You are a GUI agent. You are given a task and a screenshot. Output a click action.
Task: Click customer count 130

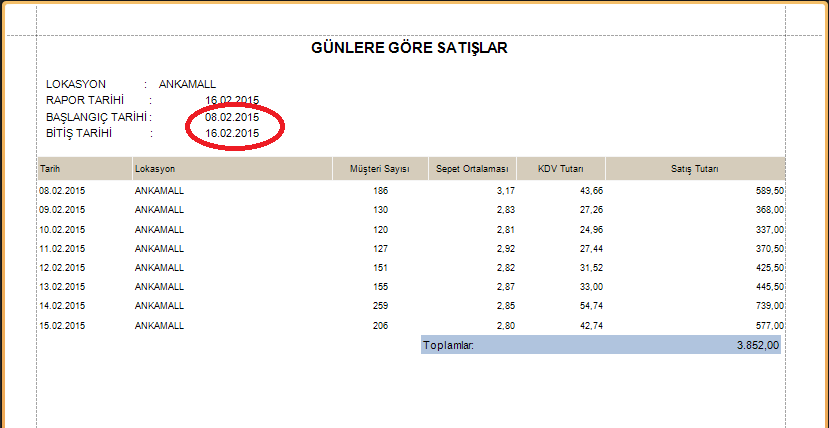point(380,210)
